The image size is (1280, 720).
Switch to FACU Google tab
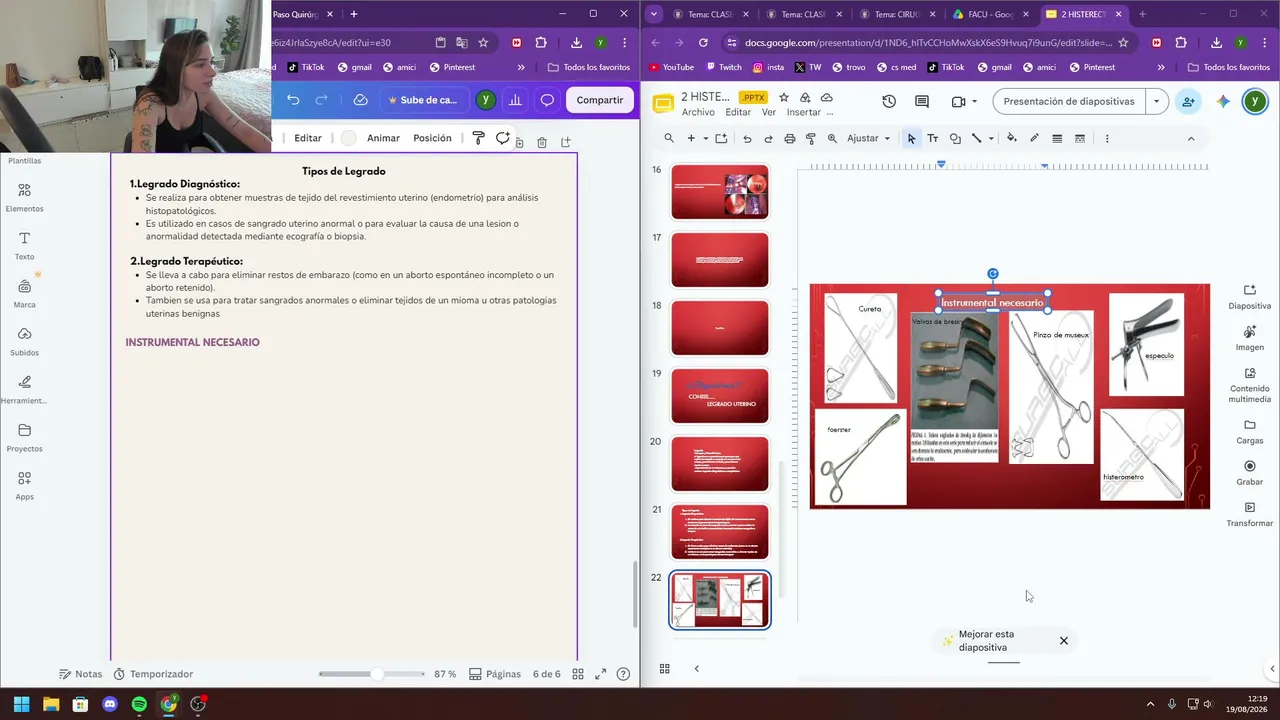991,14
